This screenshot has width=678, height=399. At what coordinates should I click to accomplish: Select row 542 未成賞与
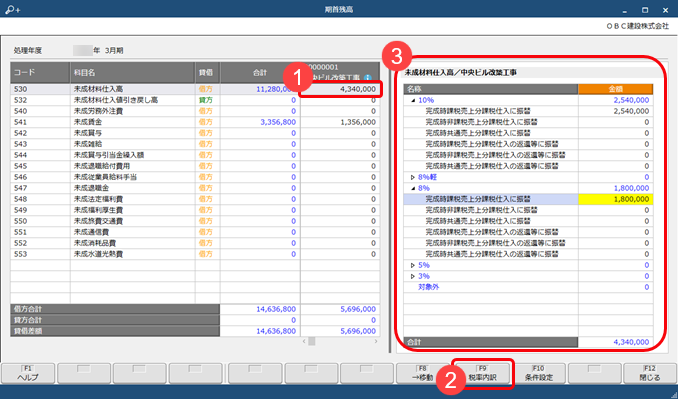[x=195, y=133]
